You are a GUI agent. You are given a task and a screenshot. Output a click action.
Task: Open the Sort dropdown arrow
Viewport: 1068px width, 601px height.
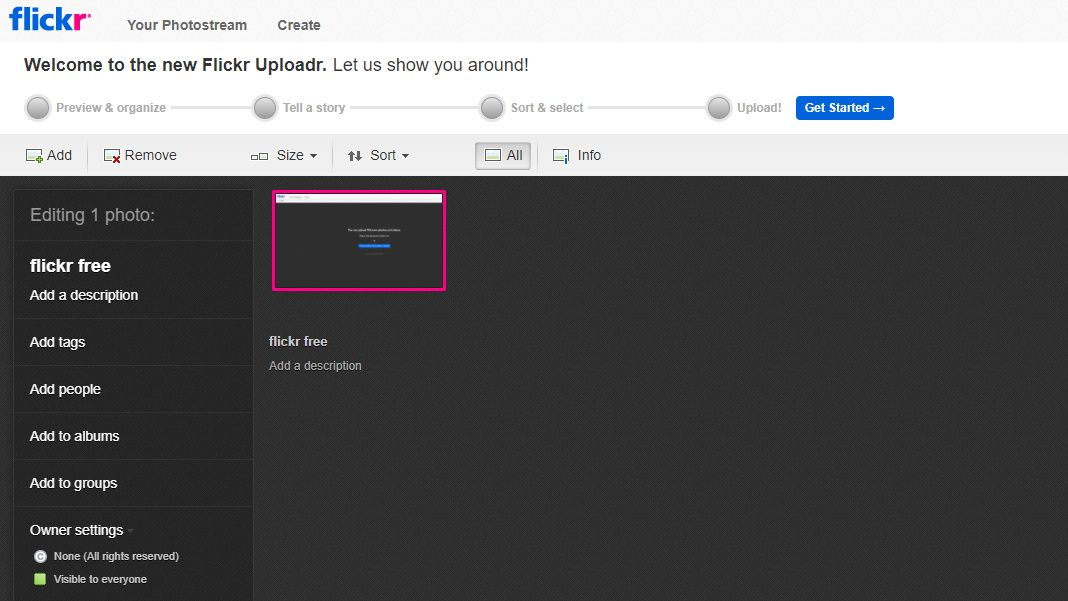[406, 156]
